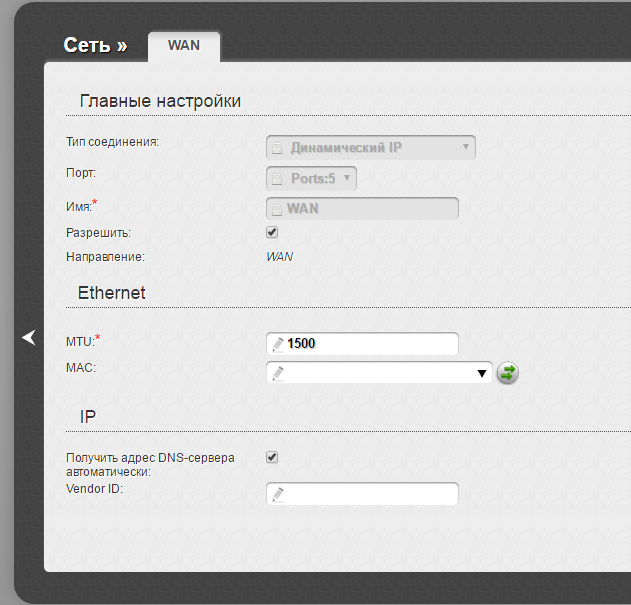Open the Порт Ports:5 dropdown

[x=312, y=178]
